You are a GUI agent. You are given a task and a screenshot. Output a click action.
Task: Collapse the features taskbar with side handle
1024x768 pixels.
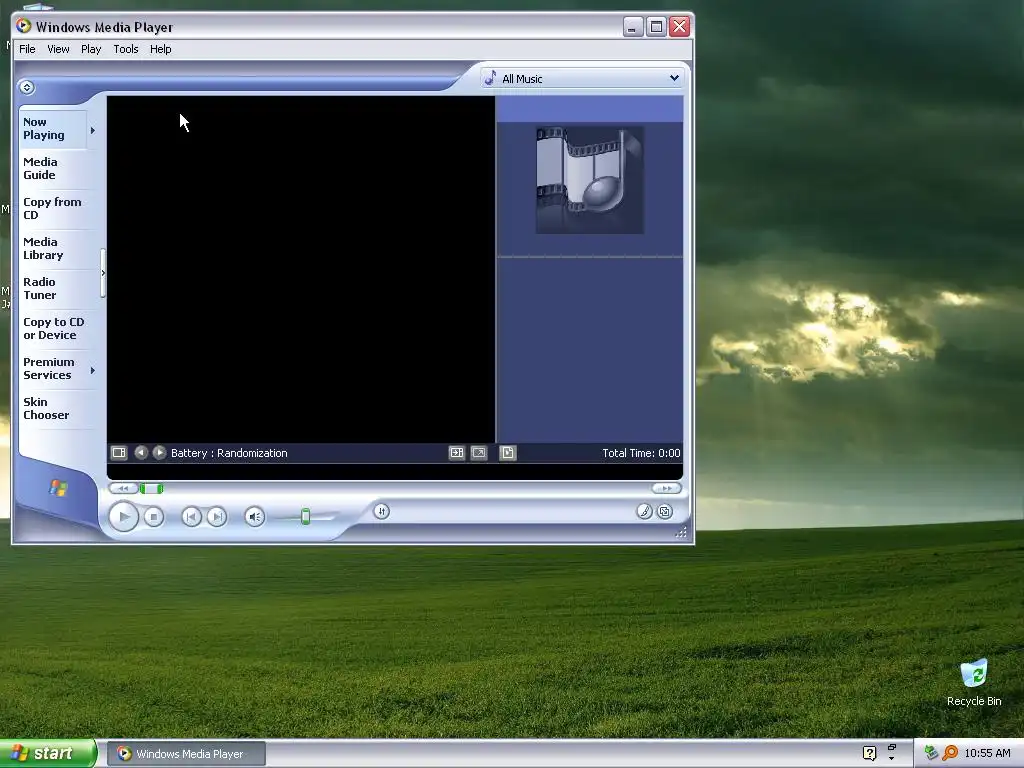click(103, 273)
